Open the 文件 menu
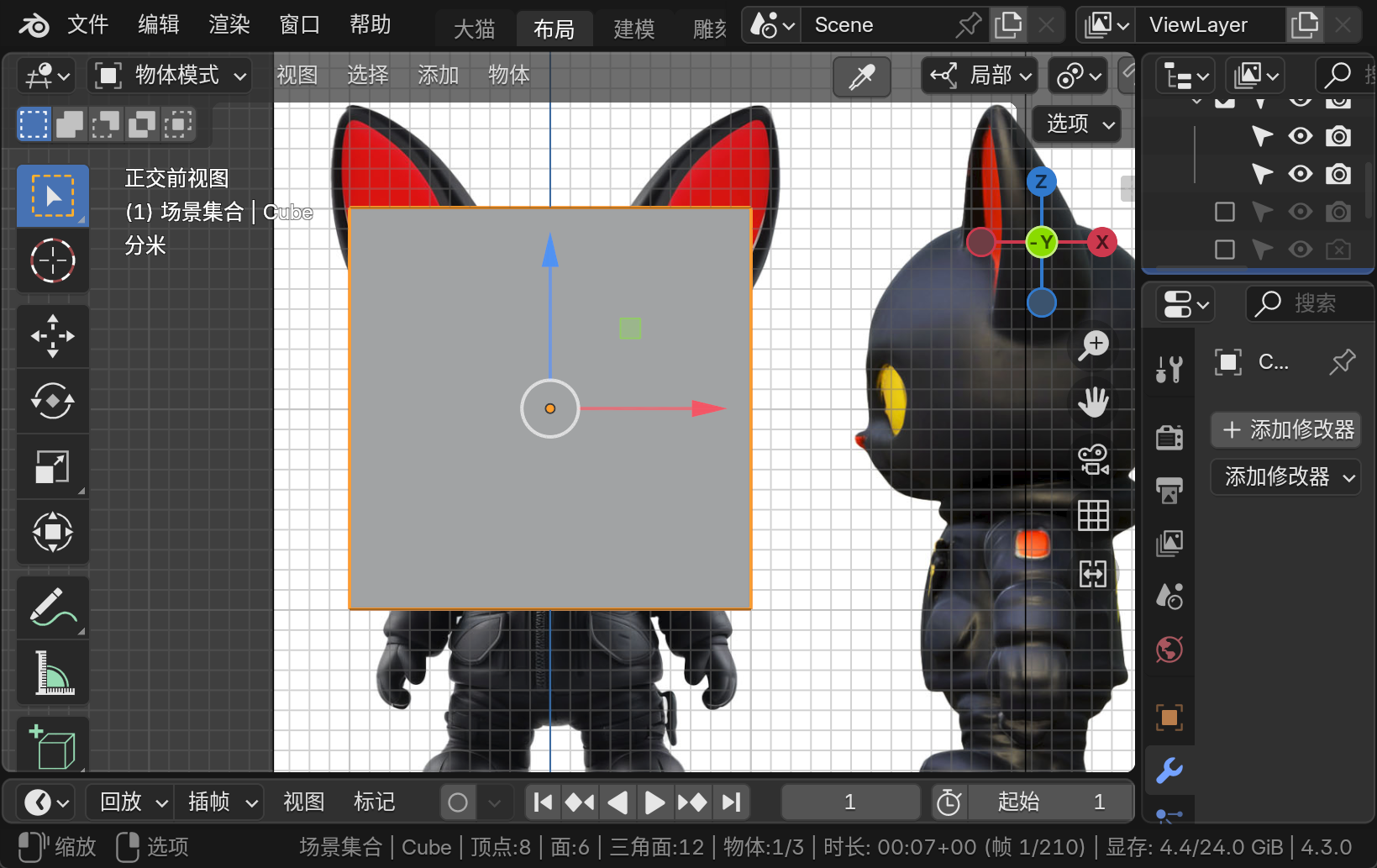The width and height of the screenshot is (1377, 868). click(88, 25)
